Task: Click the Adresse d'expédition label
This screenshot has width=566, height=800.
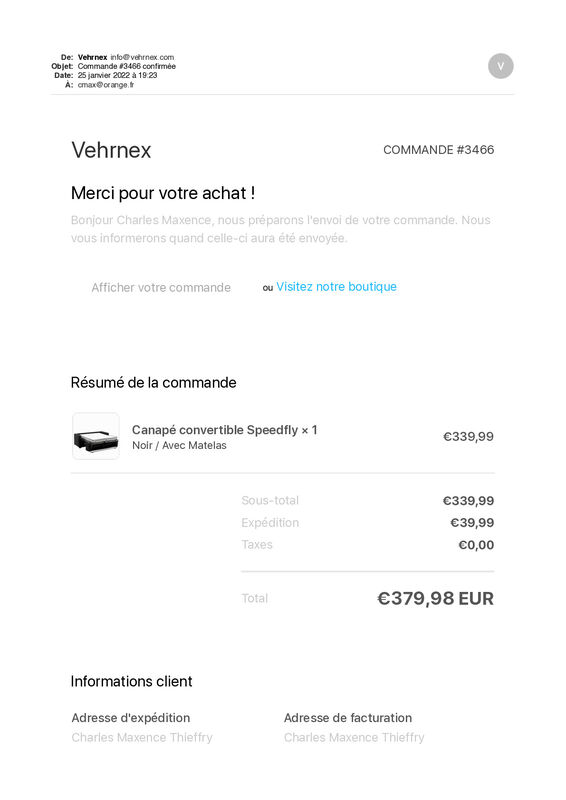Action: point(131,718)
